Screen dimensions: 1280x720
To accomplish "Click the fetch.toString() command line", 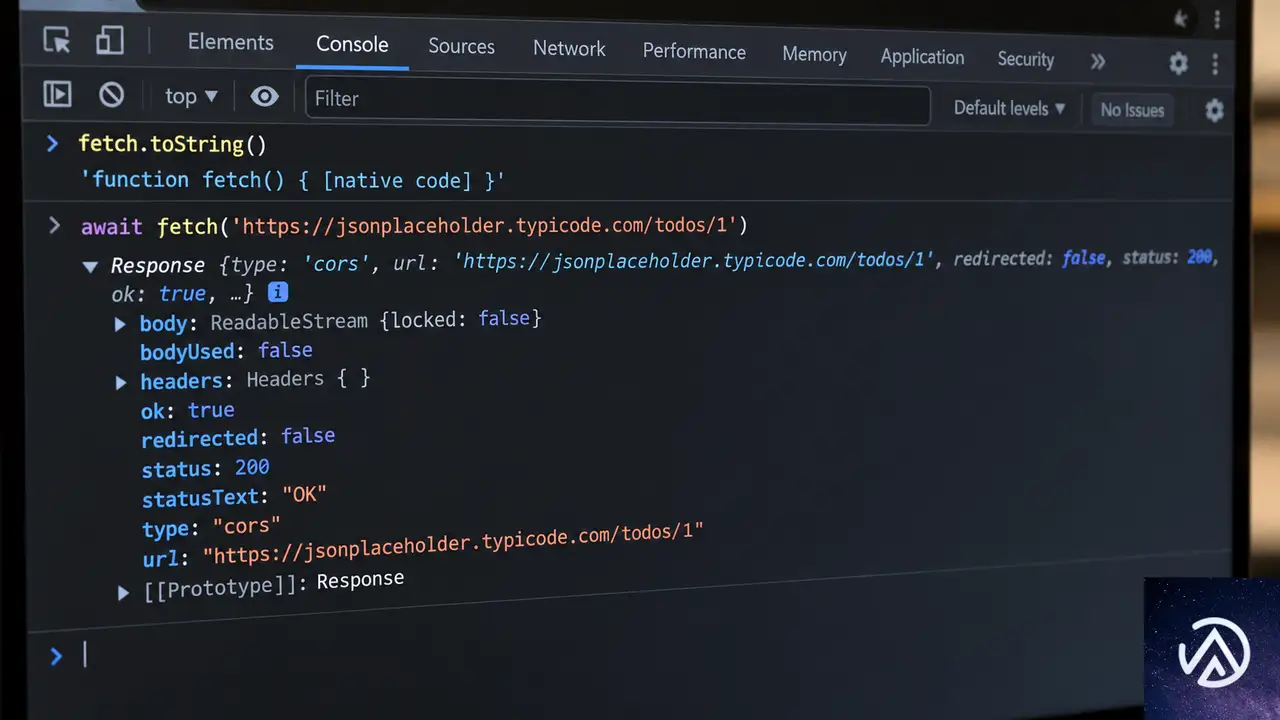I will [x=173, y=144].
